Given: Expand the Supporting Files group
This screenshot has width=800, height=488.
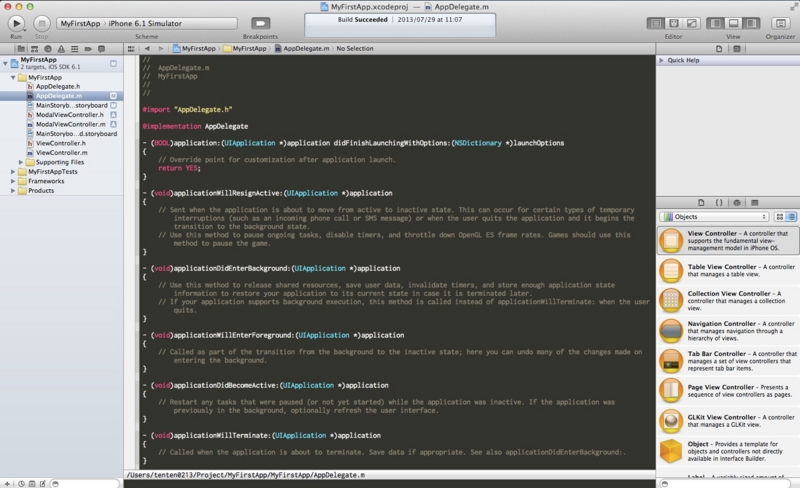Looking at the screenshot, I should pyautogui.click(x=21, y=162).
